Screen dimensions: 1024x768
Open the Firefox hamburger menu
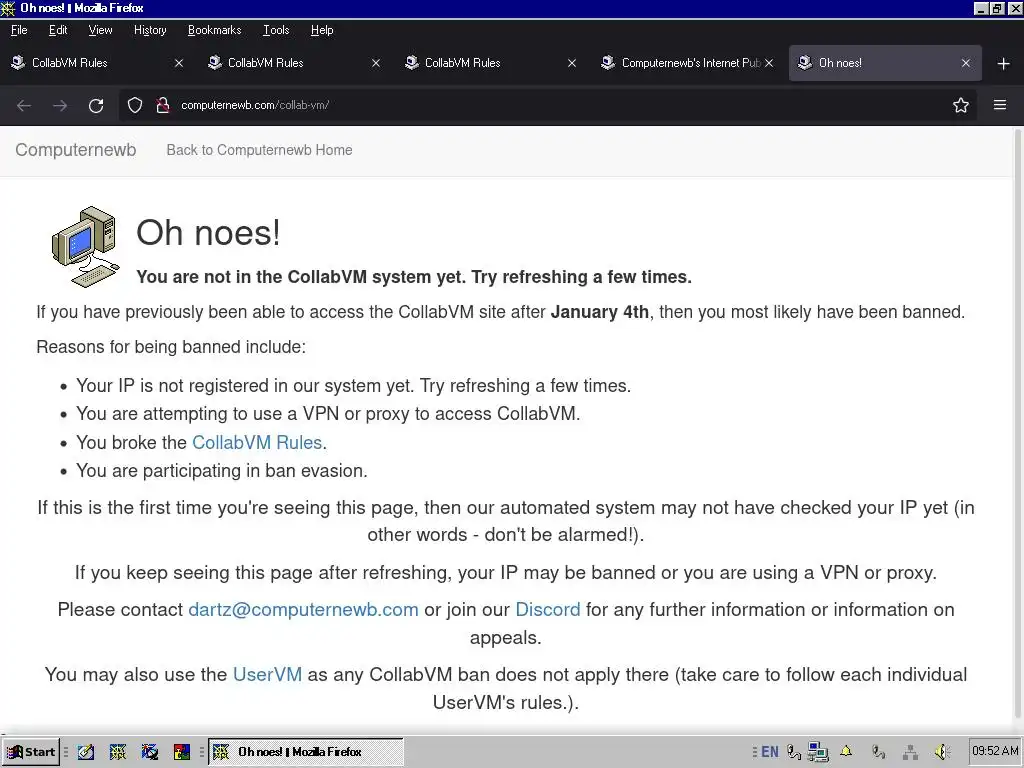tap(1000, 105)
